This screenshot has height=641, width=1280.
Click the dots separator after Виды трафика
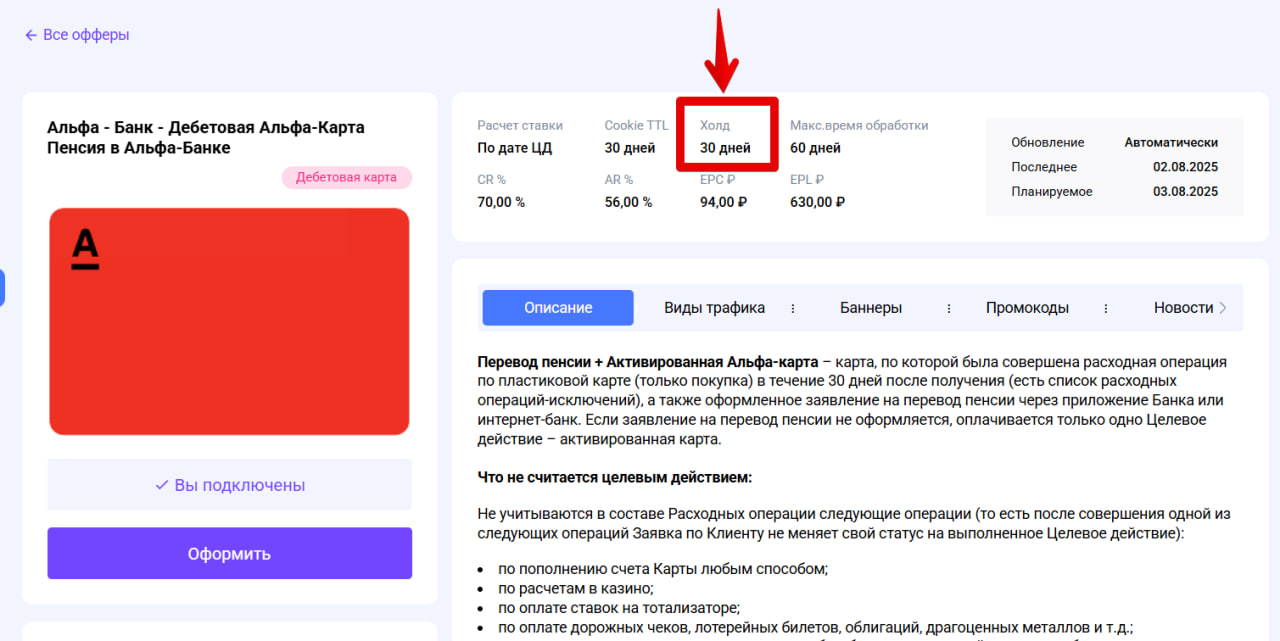coord(793,308)
